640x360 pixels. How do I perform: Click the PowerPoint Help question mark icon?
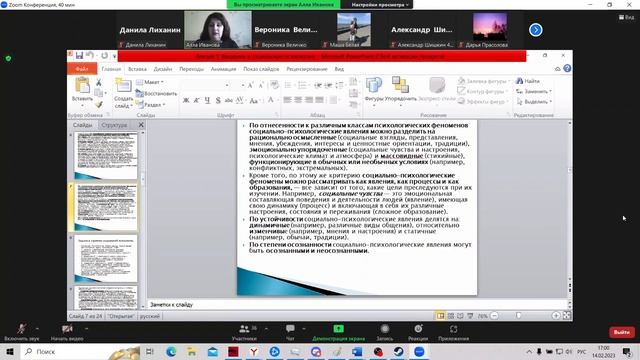(567, 69)
